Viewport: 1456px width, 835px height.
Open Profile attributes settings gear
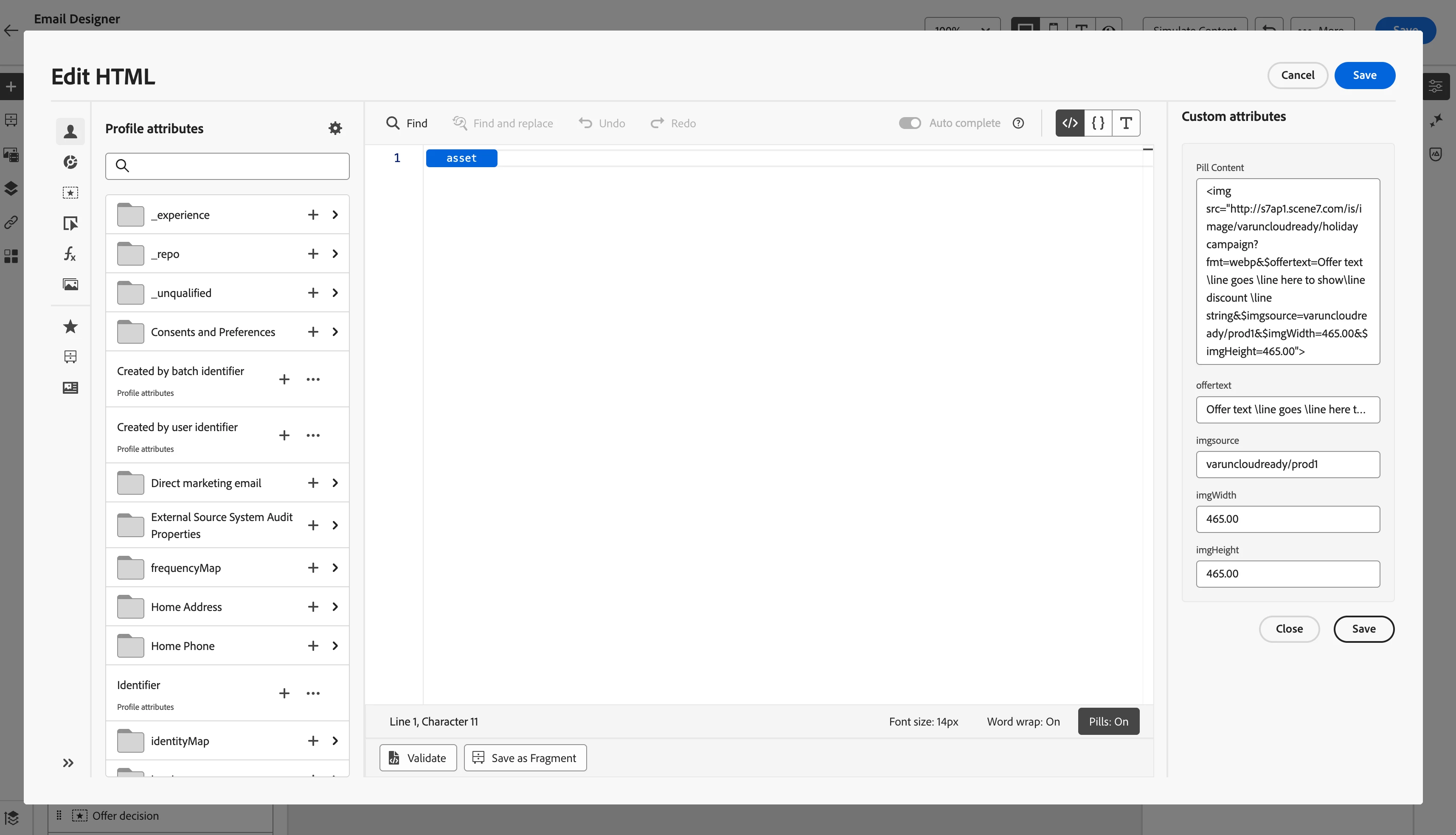point(335,128)
